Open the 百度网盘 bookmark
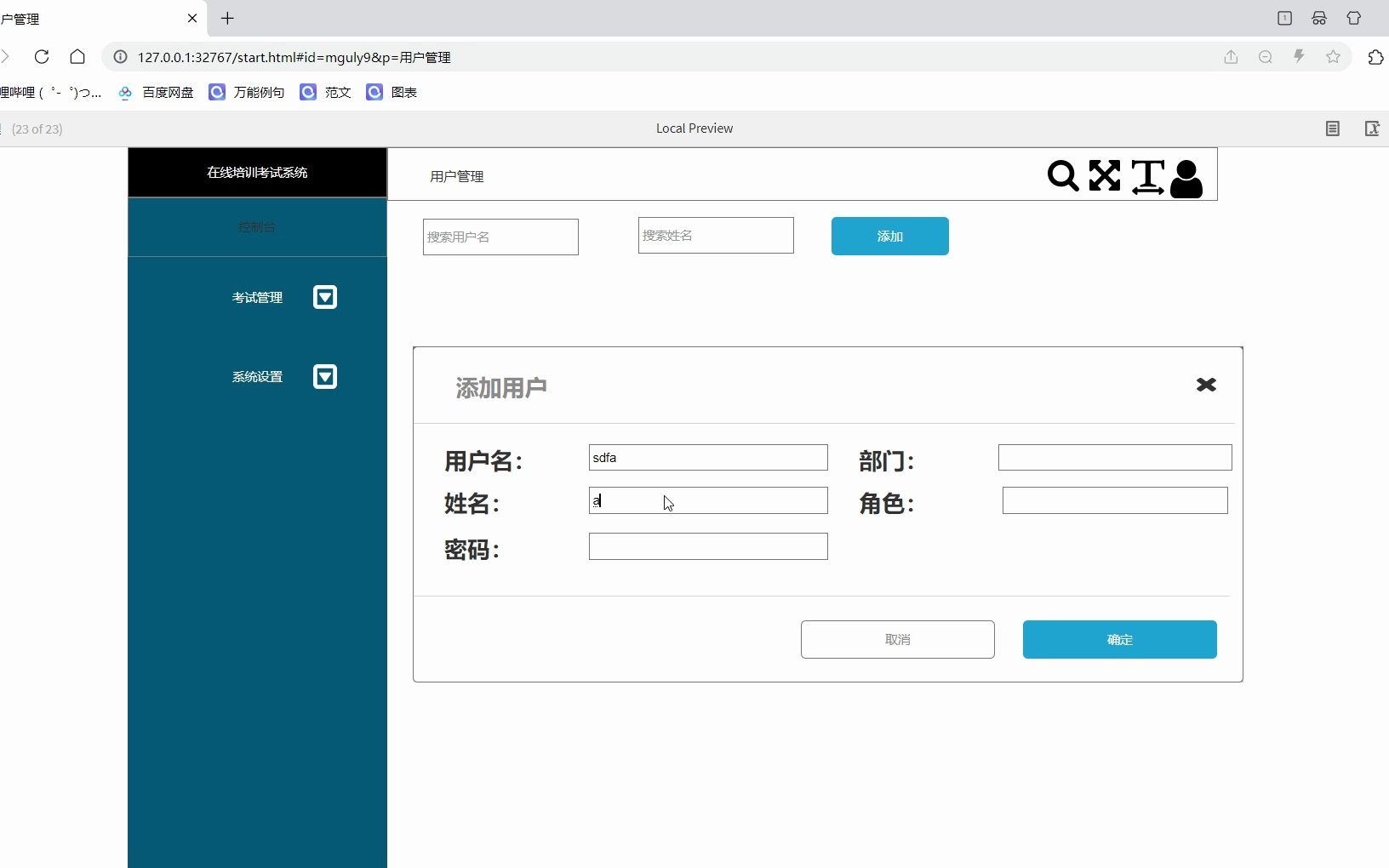1389x868 pixels. click(156, 92)
